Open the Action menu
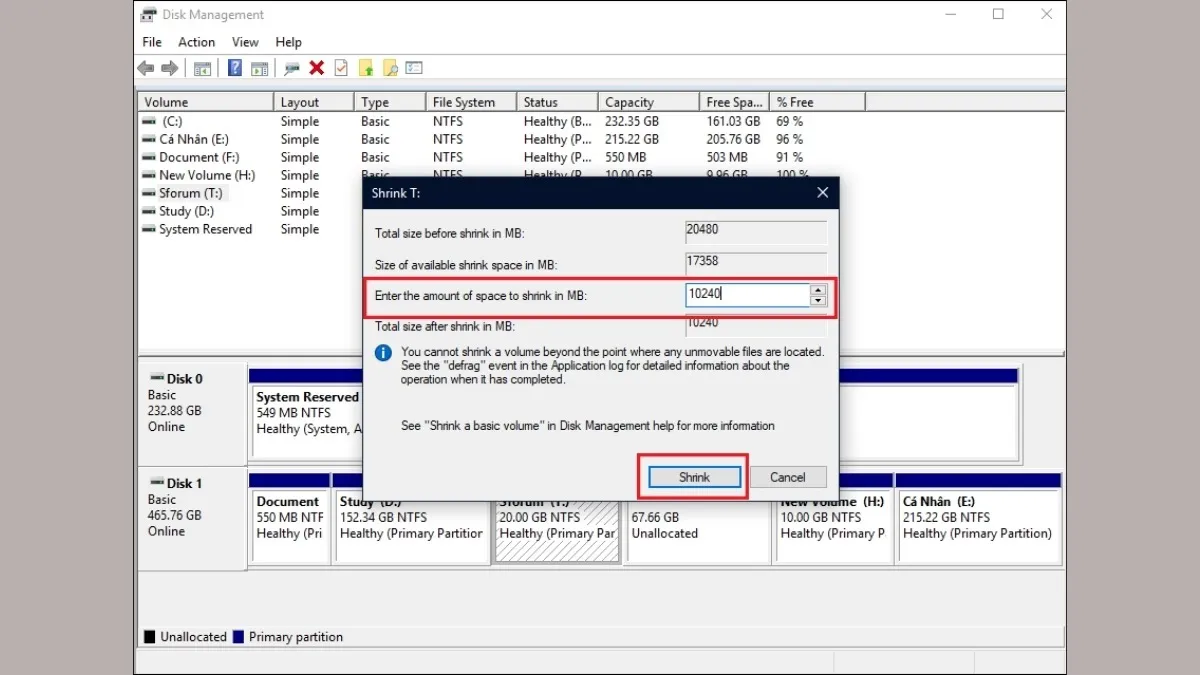Viewport: 1200px width, 675px height. pyautogui.click(x=196, y=42)
